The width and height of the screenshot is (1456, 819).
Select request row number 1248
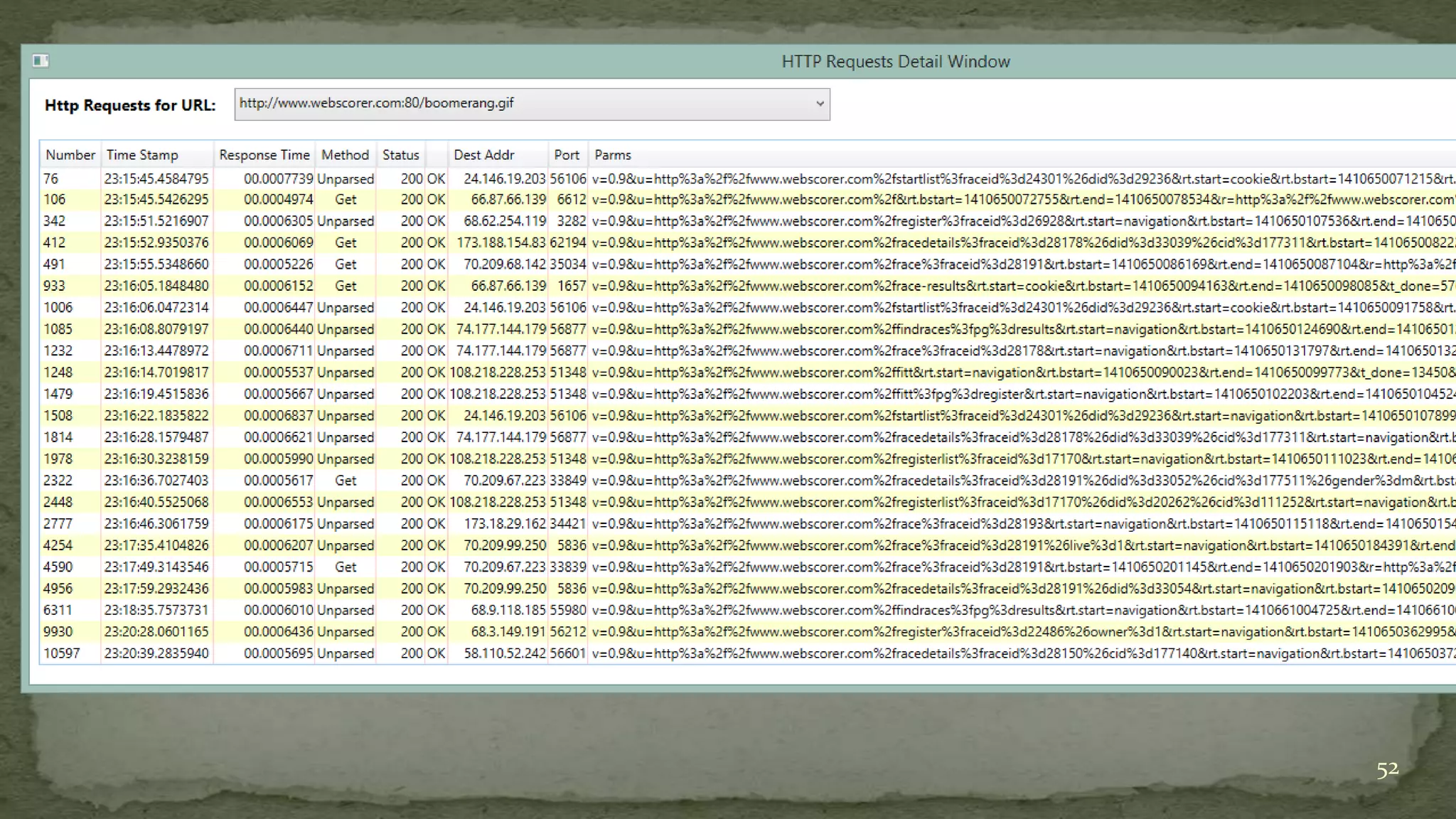[58, 373]
